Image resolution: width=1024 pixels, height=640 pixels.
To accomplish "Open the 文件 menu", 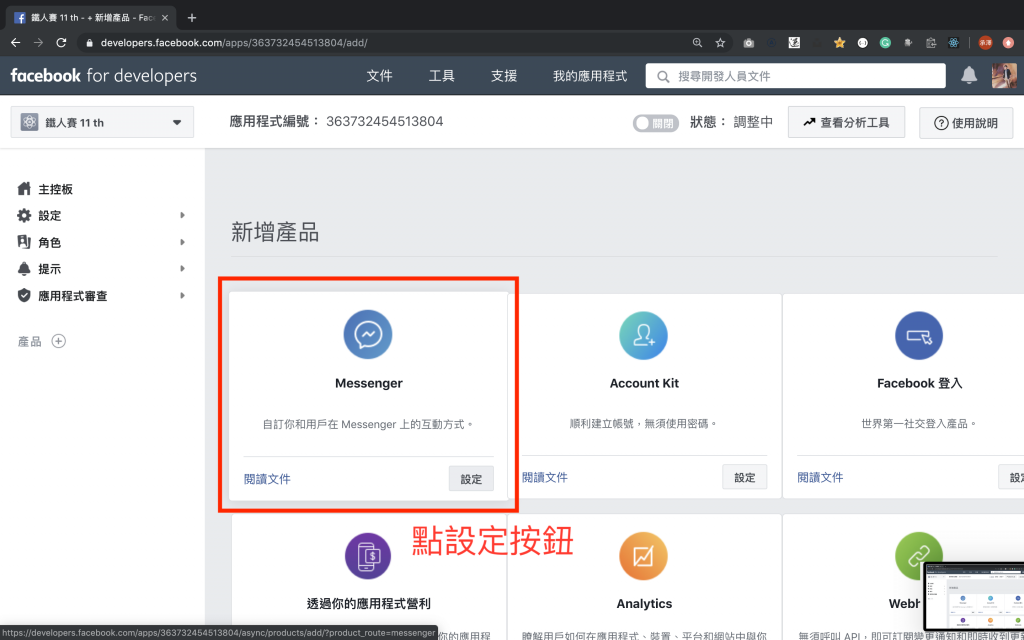I will coord(379,76).
